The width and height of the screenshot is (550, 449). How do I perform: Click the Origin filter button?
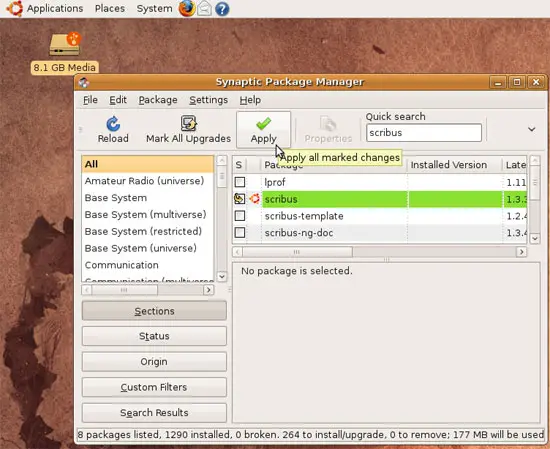(154, 362)
